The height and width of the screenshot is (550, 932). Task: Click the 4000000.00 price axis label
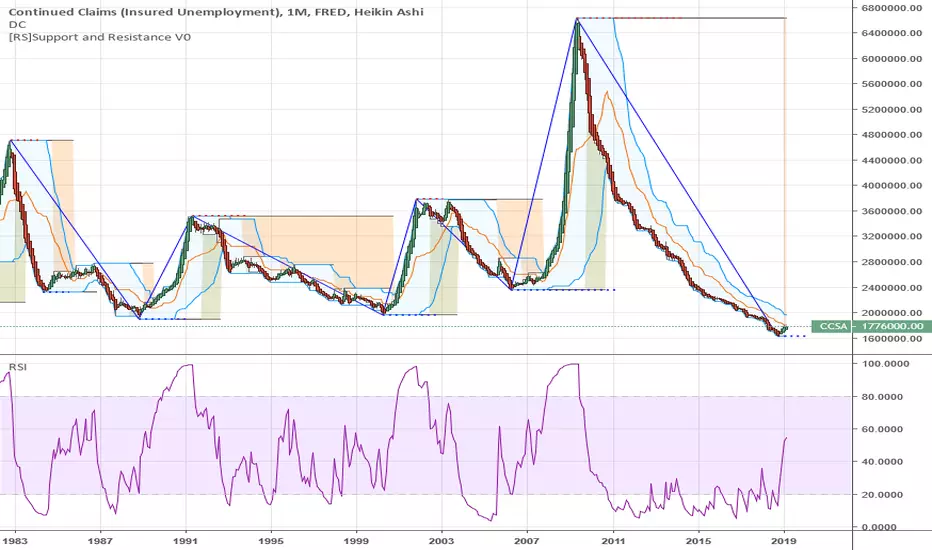[892, 186]
